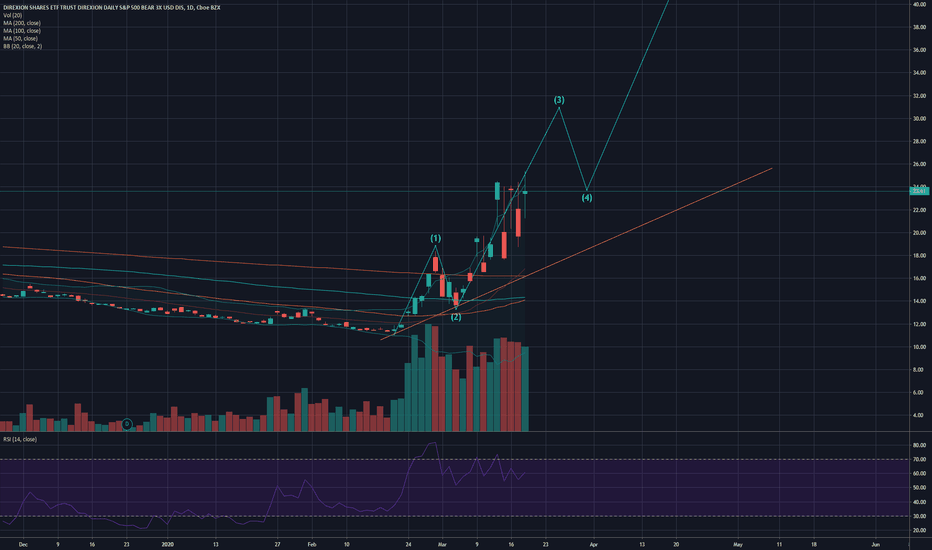Click the Dec label on time axis
Image resolution: width=932 pixels, height=550 pixels.
pyautogui.click(x=23, y=544)
